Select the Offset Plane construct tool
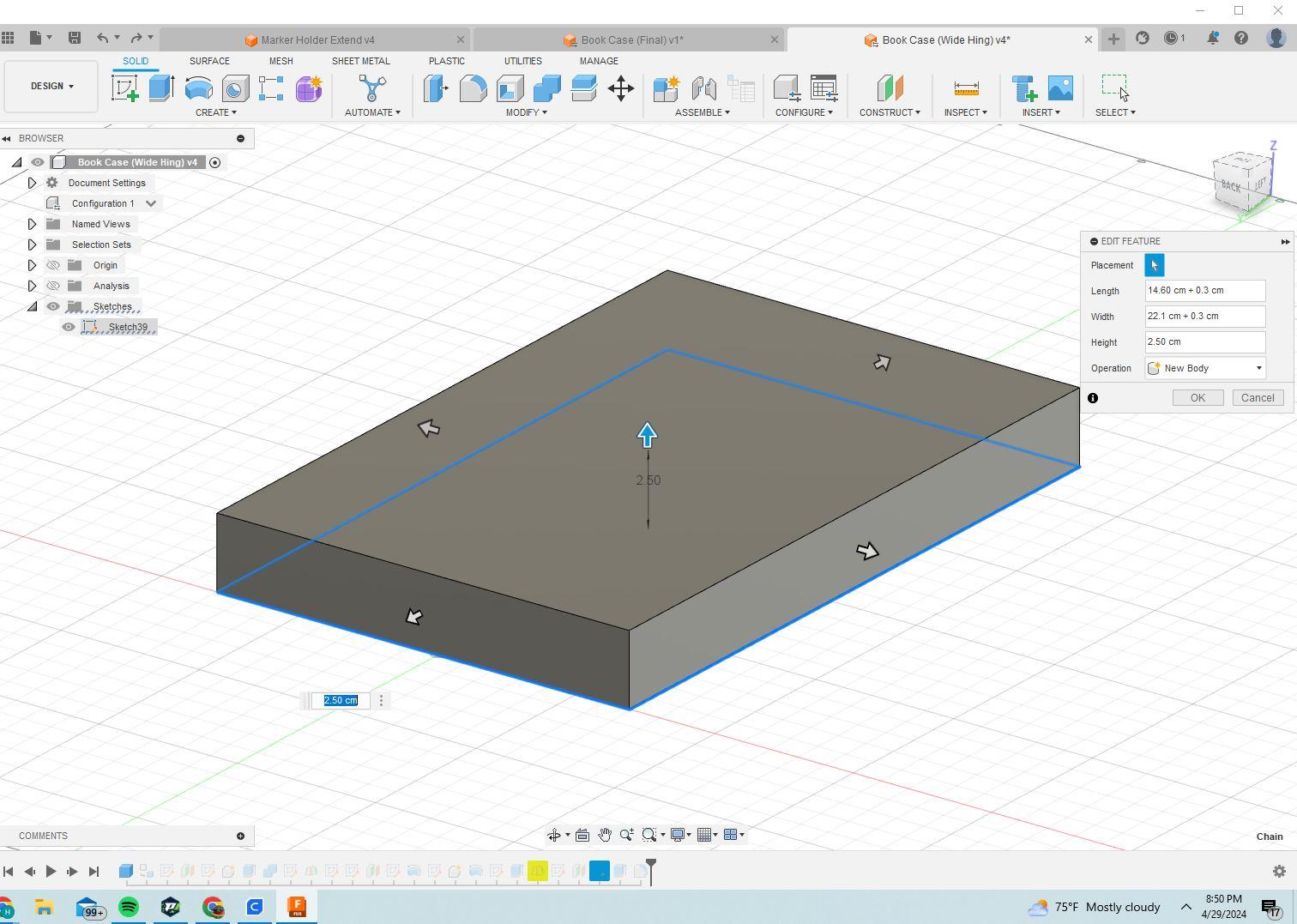 pos(890,88)
